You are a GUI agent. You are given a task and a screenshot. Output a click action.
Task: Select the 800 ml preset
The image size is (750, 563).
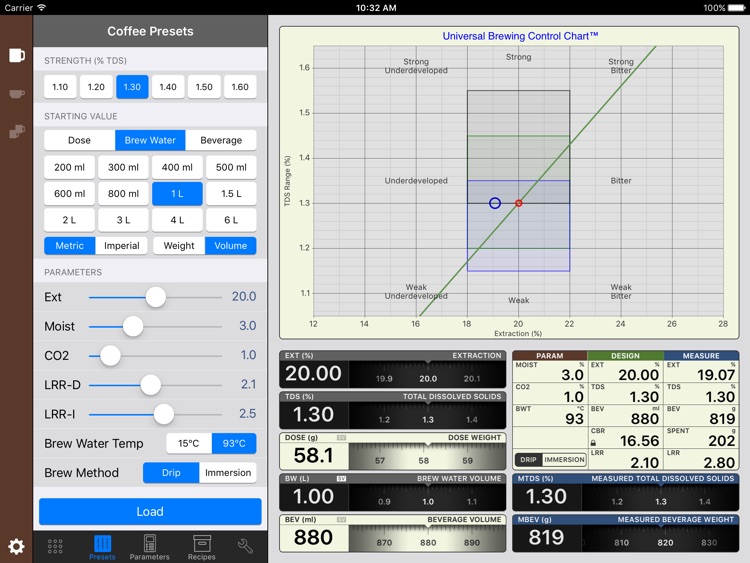pyautogui.click(x=123, y=194)
